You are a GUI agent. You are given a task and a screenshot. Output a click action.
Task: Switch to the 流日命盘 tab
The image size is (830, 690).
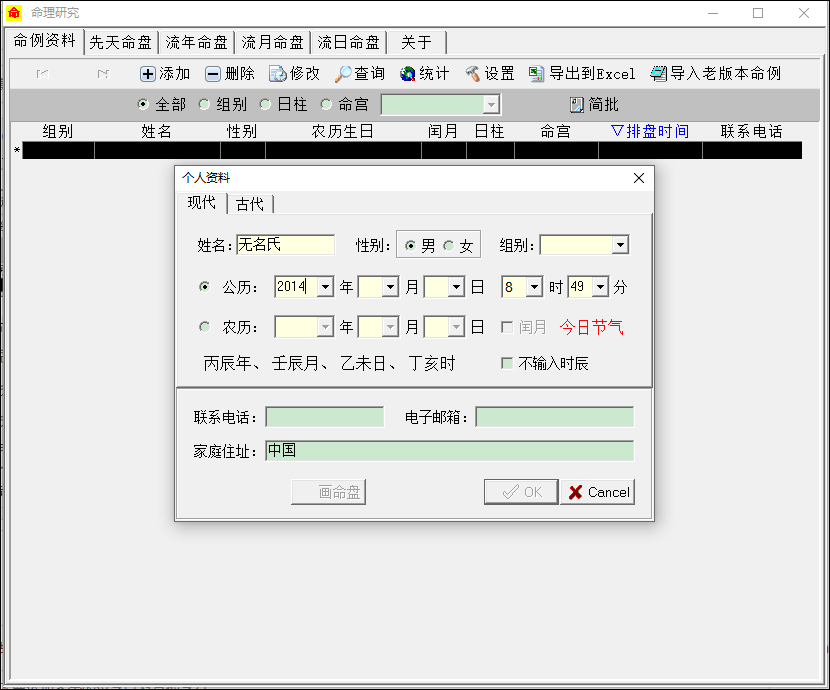pos(349,42)
